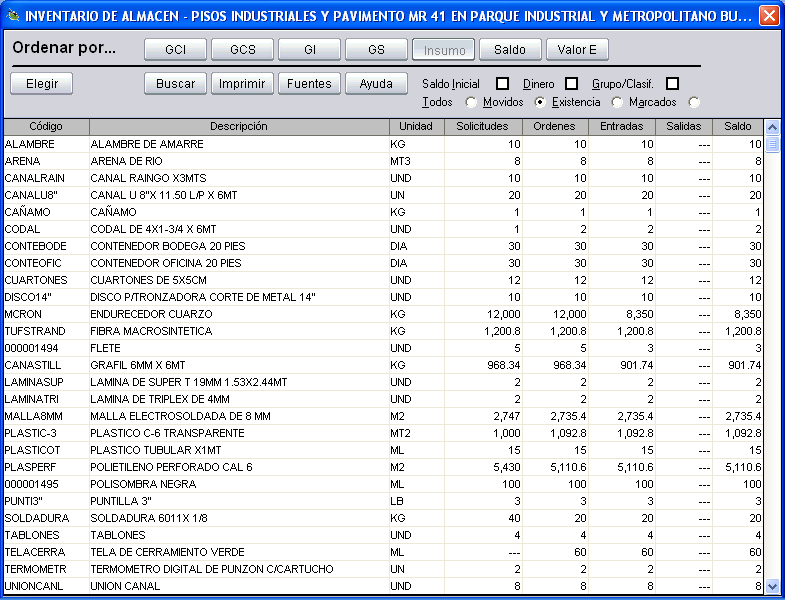This screenshot has height=600, width=785.
Task: Enable the Saldo Inicial checkbox
Action: [x=502, y=84]
